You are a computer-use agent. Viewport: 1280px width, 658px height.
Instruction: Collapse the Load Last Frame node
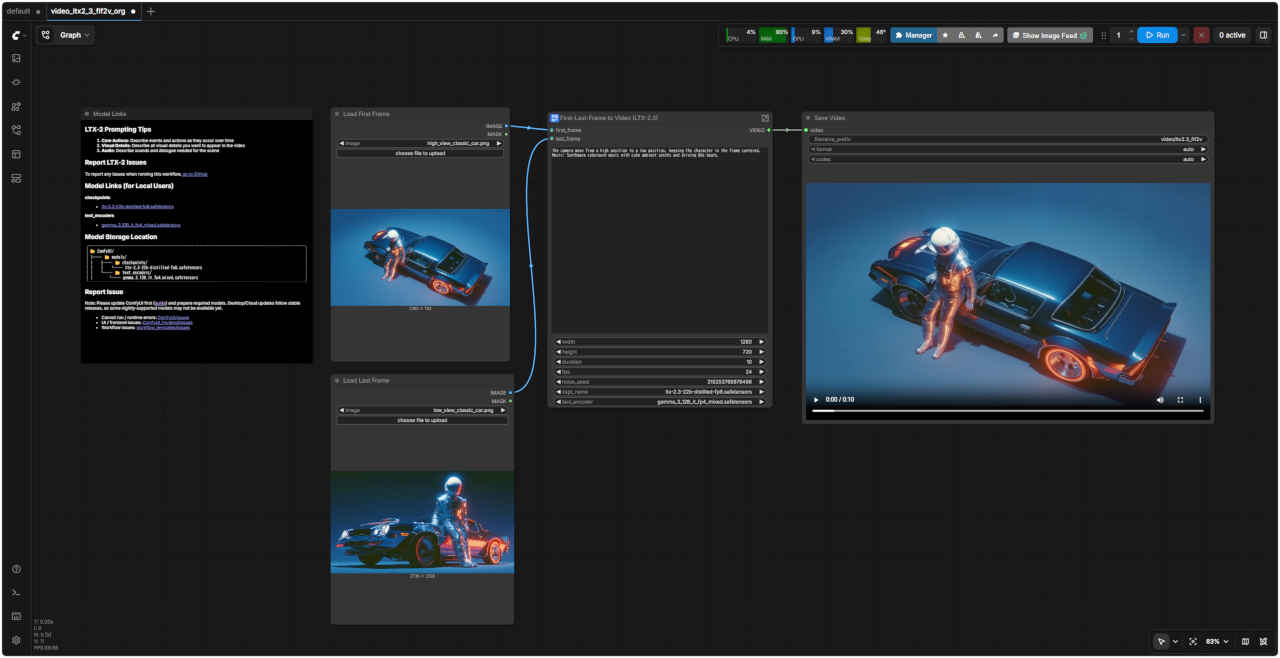(337, 380)
